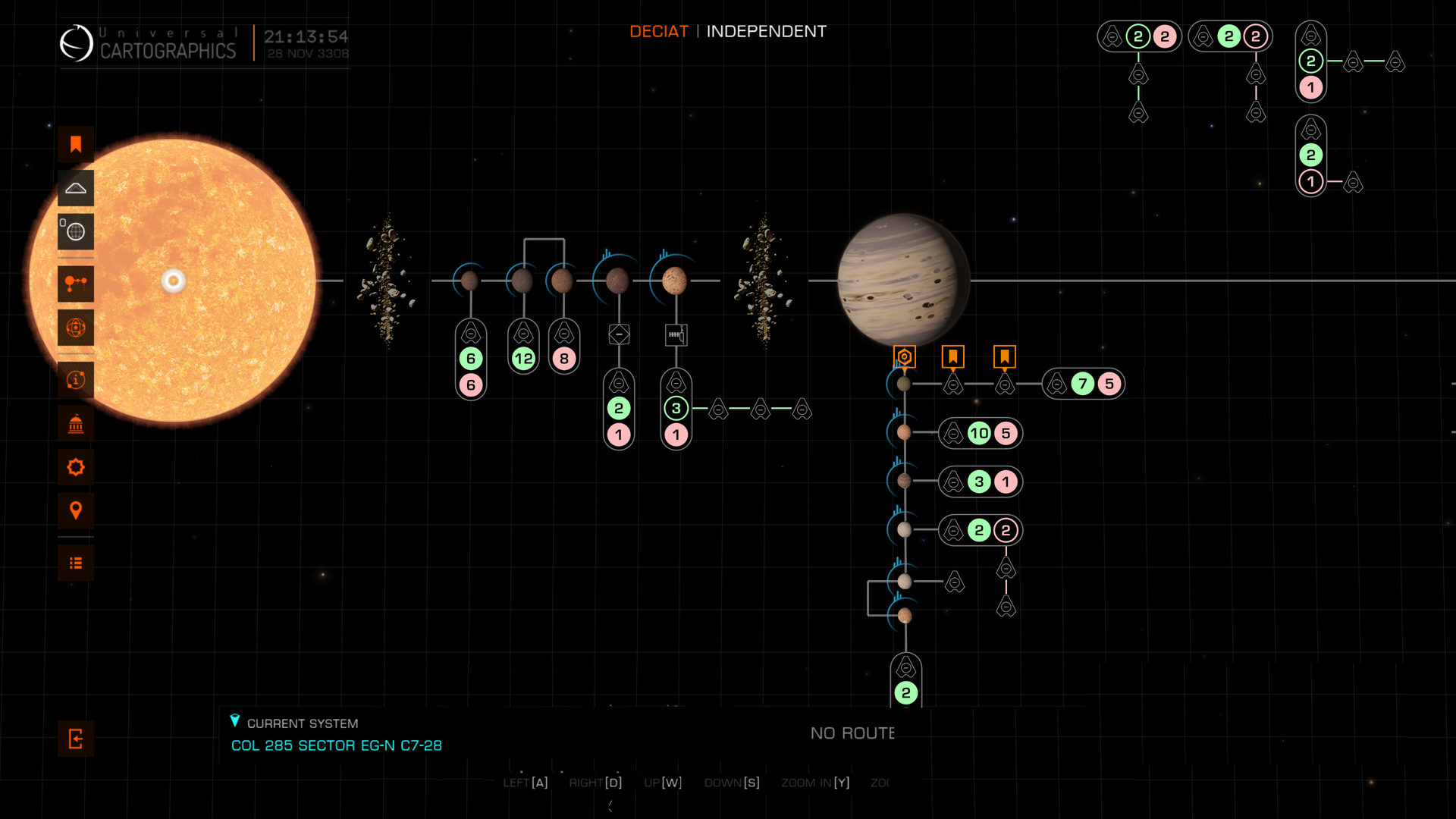Click COL 285 SECTOR EG-N C7-28 text
This screenshot has height=819, width=1456.
click(337, 745)
